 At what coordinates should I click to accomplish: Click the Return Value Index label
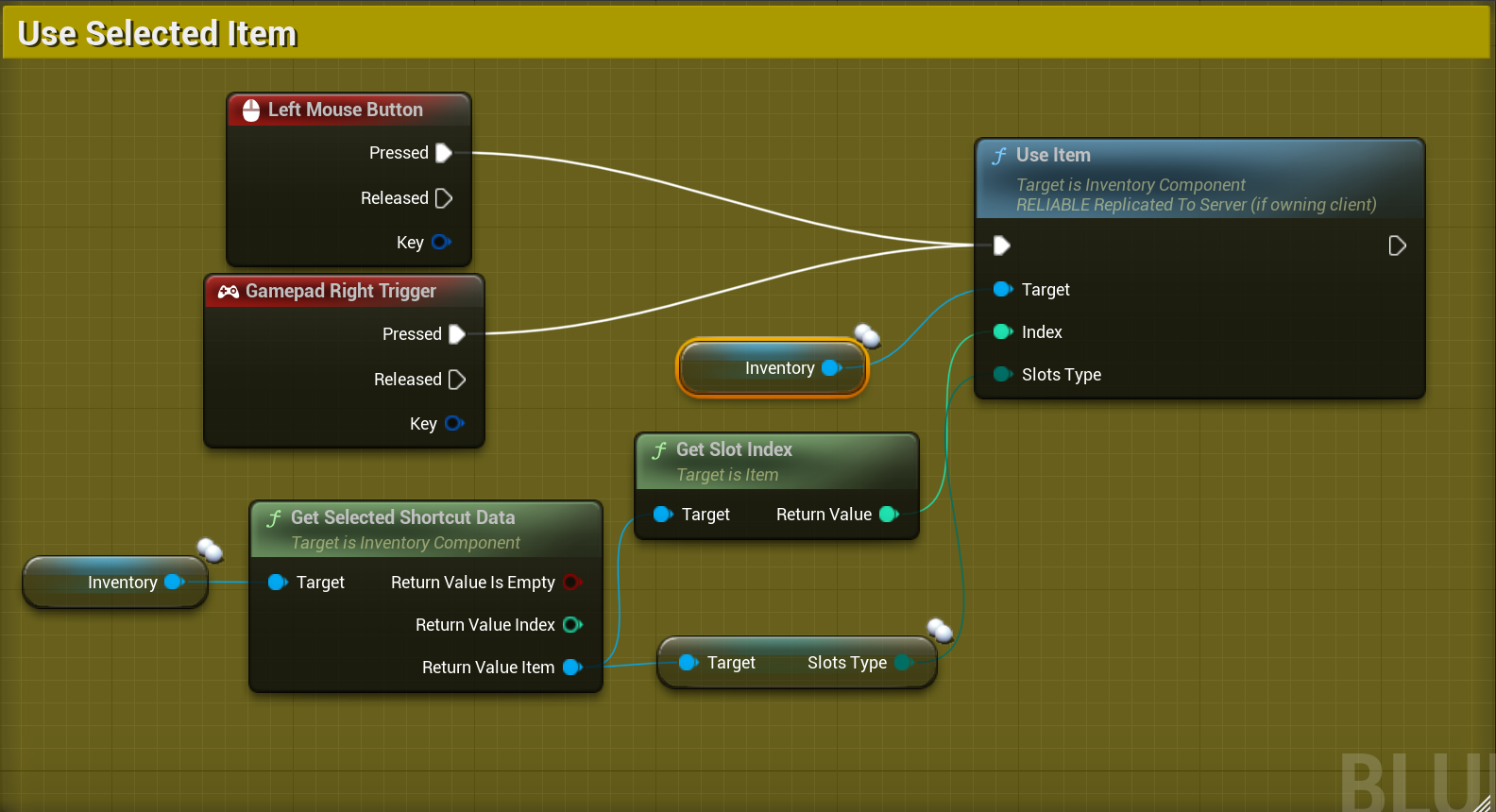coord(485,625)
